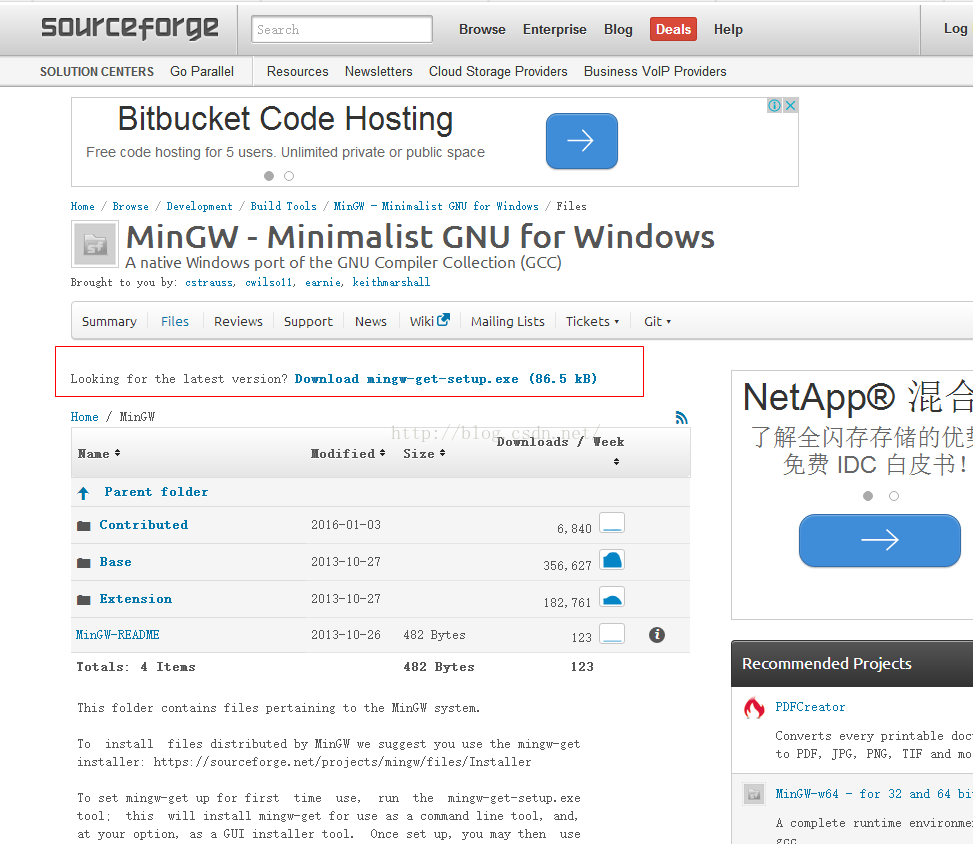The image size is (973, 844).
Task: Click the PDFCreator flame icon
Action: pos(754,708)
